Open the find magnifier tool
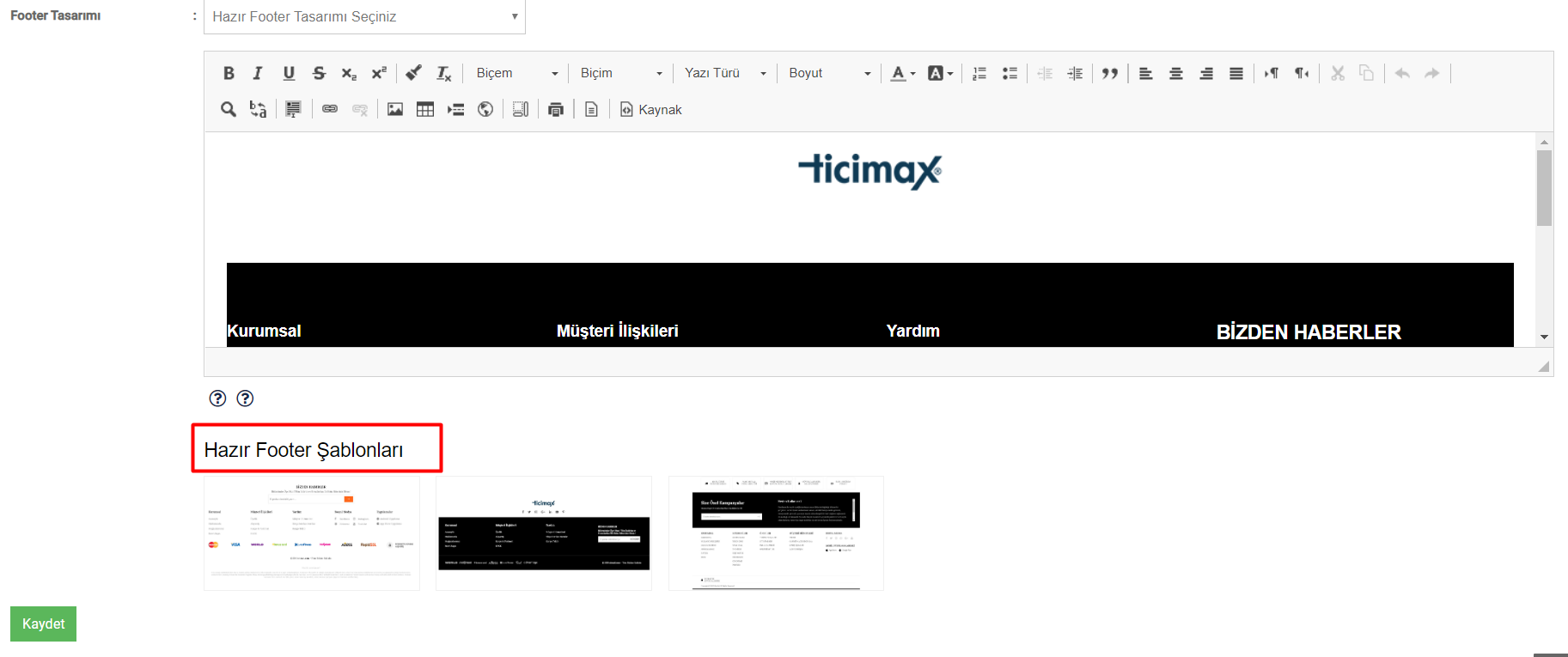 pos(229,109)
